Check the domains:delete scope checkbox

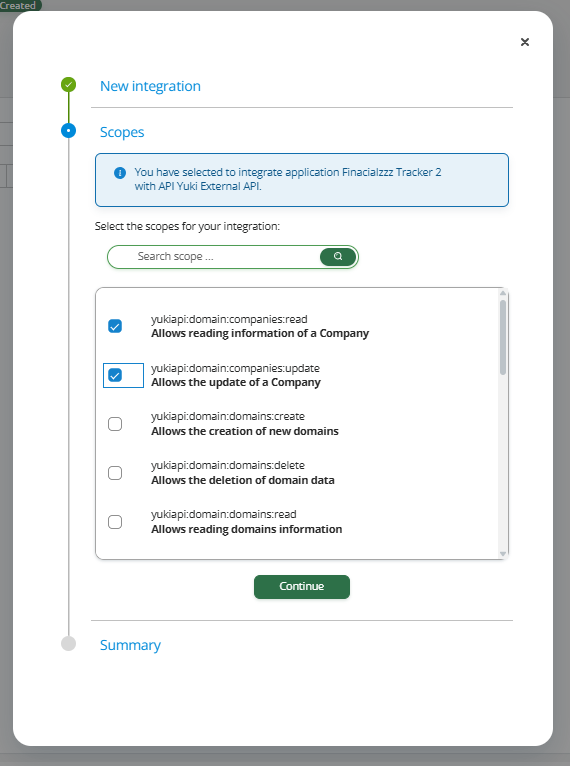(x=115, y=473)
